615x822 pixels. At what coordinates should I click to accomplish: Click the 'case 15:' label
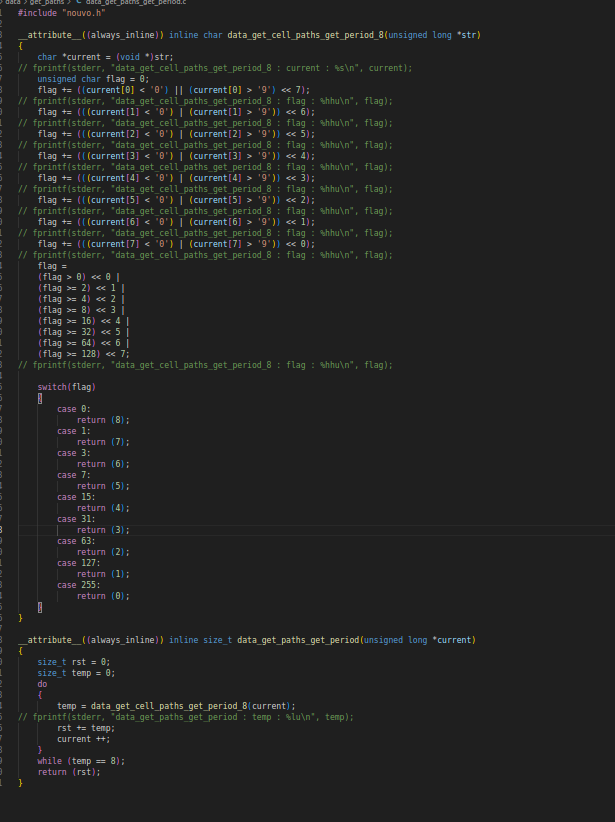coord(77,497)
